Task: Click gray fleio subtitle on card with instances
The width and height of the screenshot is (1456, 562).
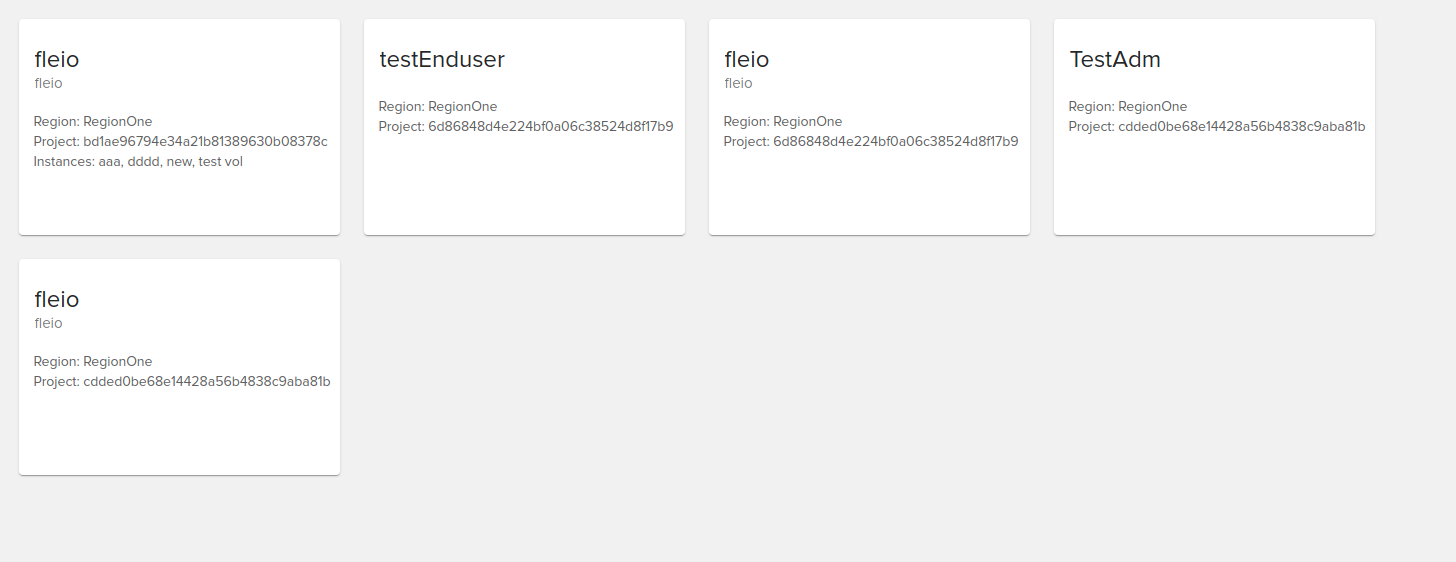Action: point(48,83)
